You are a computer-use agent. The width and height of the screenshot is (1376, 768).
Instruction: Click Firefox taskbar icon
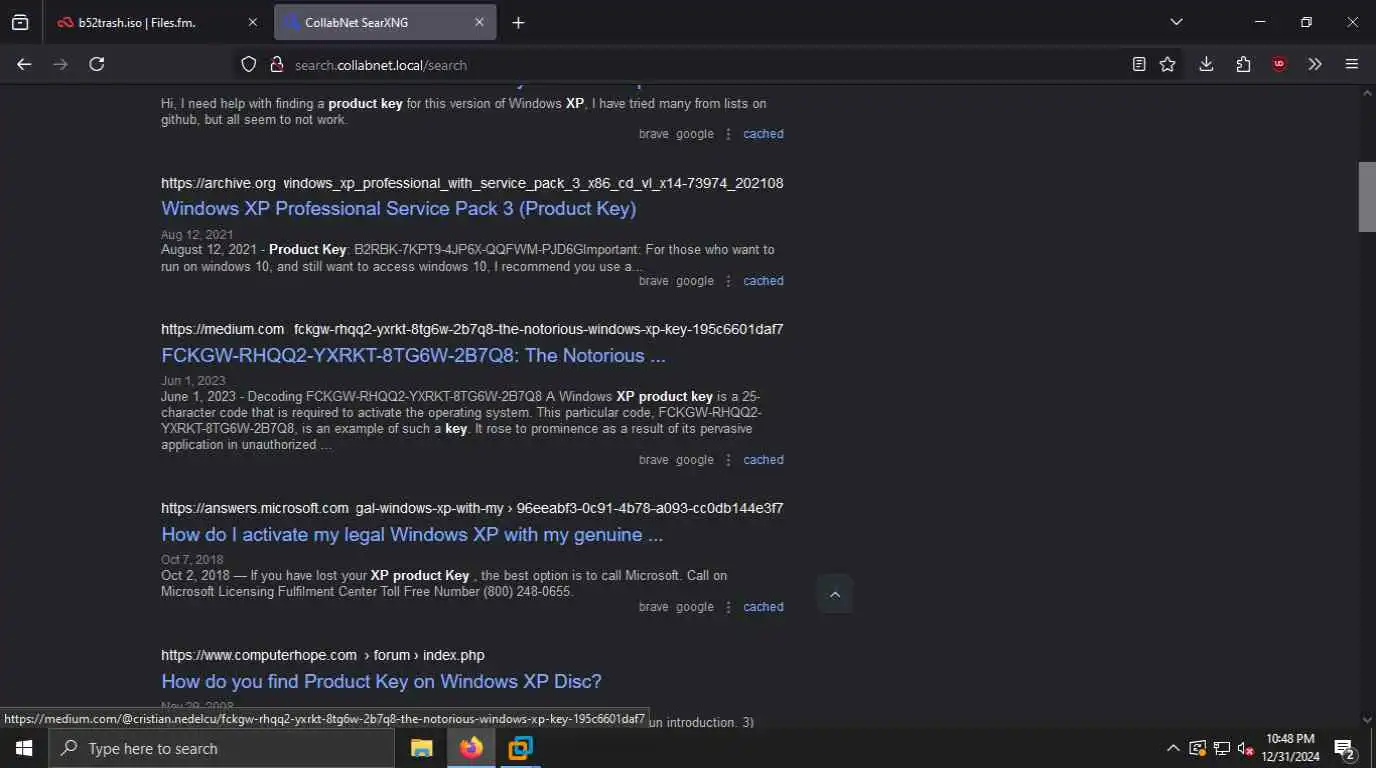[471, 748]
